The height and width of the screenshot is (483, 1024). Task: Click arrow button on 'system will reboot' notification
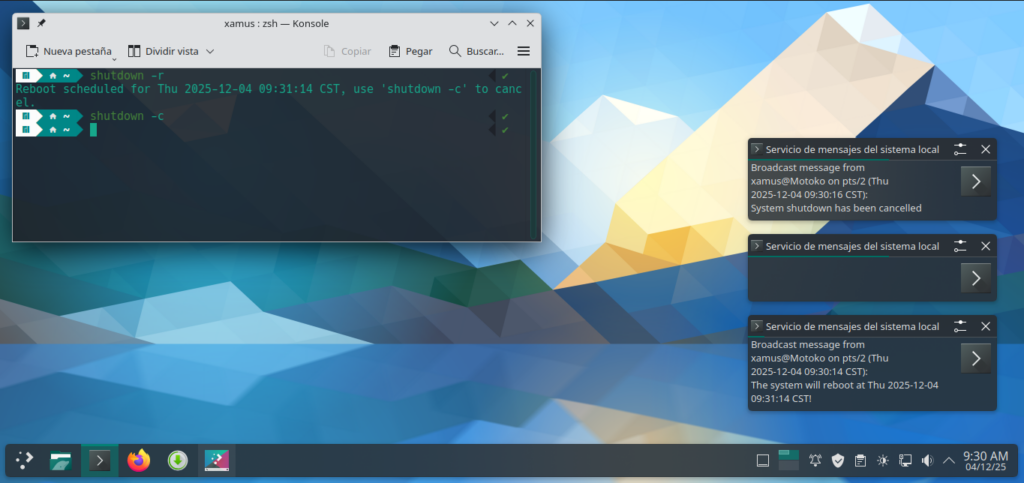976,358
